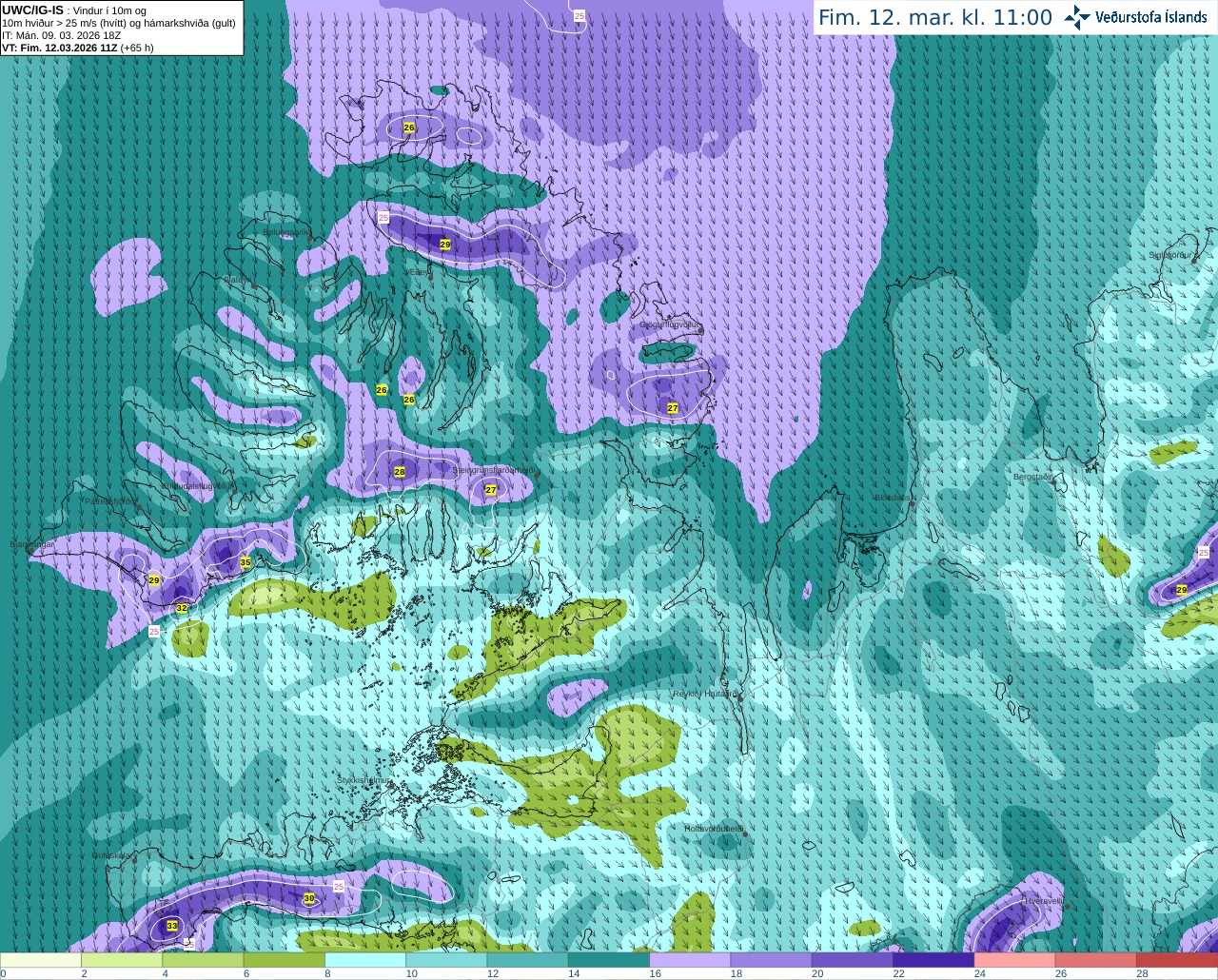Select the Holtavörðuheiði station label
Viewport: 1218px width, 980px height.
click(x=713, y=829)
